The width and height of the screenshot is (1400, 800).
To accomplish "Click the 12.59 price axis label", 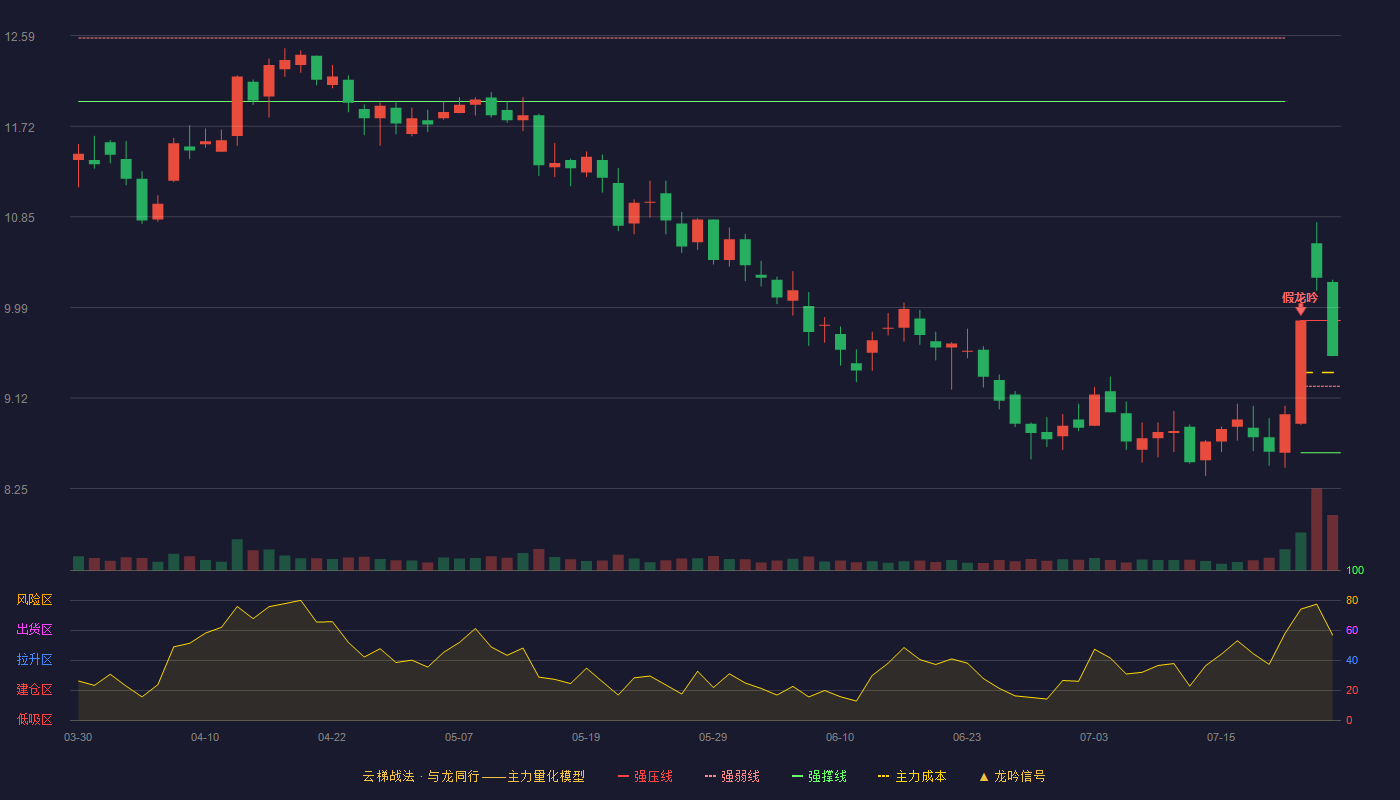I will point(19,37).
